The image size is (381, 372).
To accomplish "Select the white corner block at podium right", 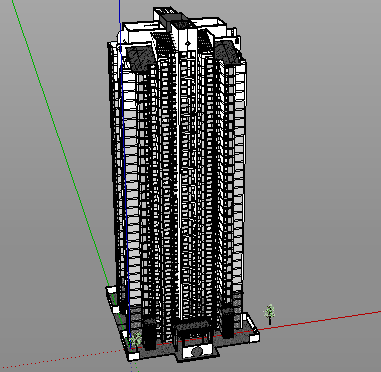I will coord(254,337).
